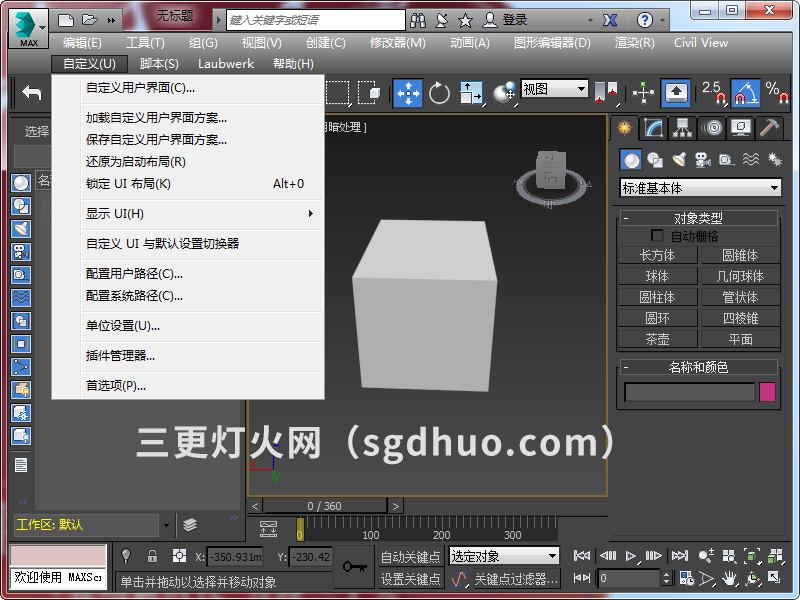The image size is (800, 600).
Task: Open the Create panel tab
Action: pyautogui.click(x=624, y=128)
